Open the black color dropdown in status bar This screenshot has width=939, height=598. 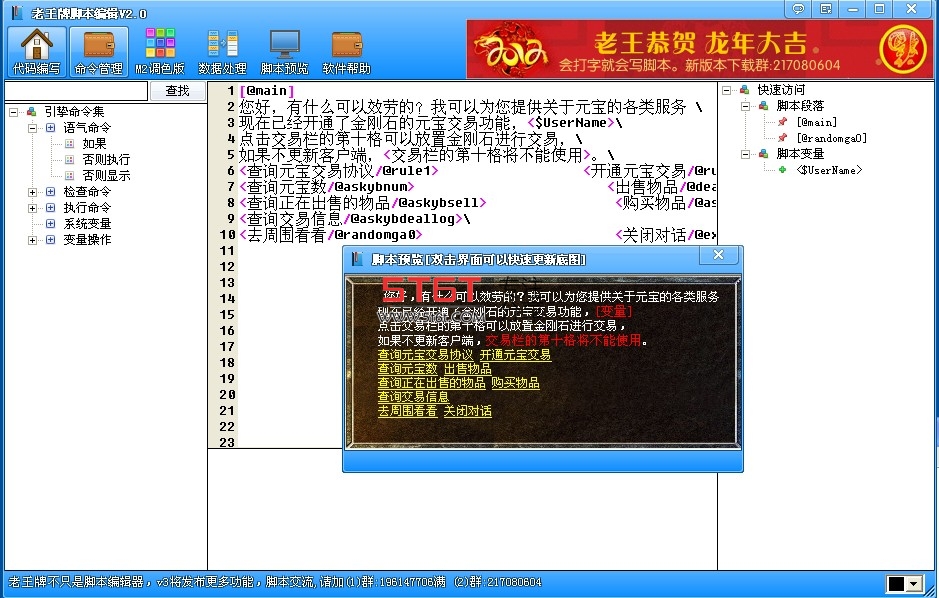pyautogui.click(x=904, y=584)
